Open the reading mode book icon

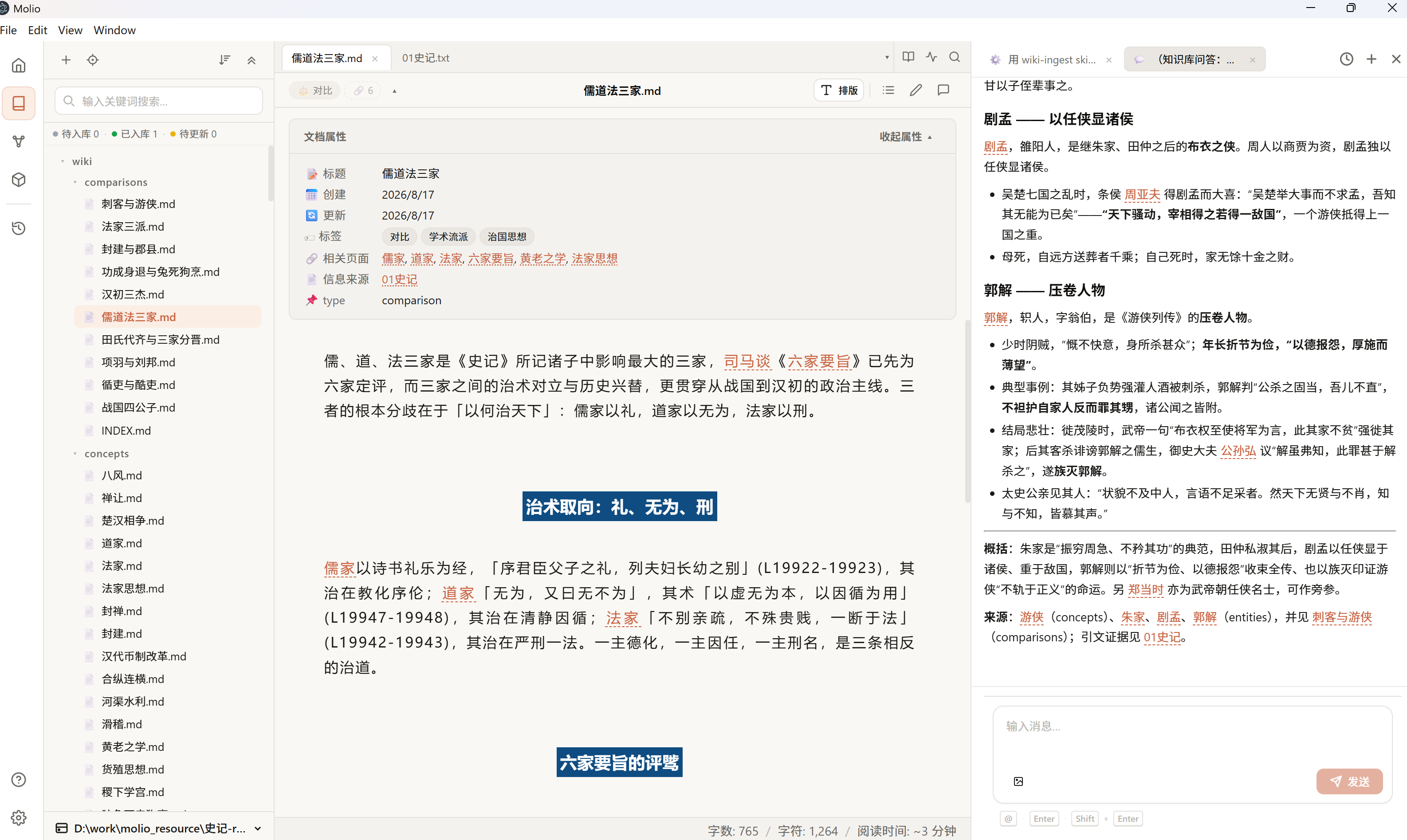click(x=908, y=57)
